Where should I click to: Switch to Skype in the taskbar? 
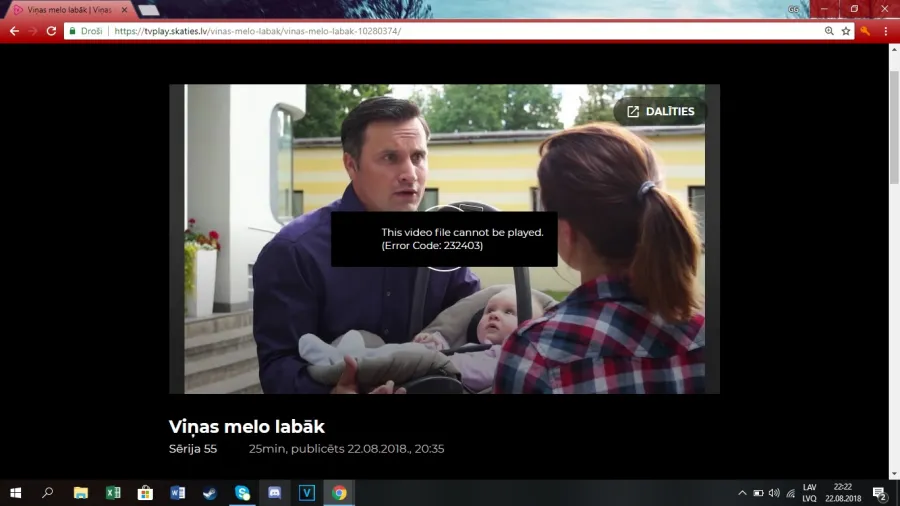pyautogui.click(x=242, y=493)
